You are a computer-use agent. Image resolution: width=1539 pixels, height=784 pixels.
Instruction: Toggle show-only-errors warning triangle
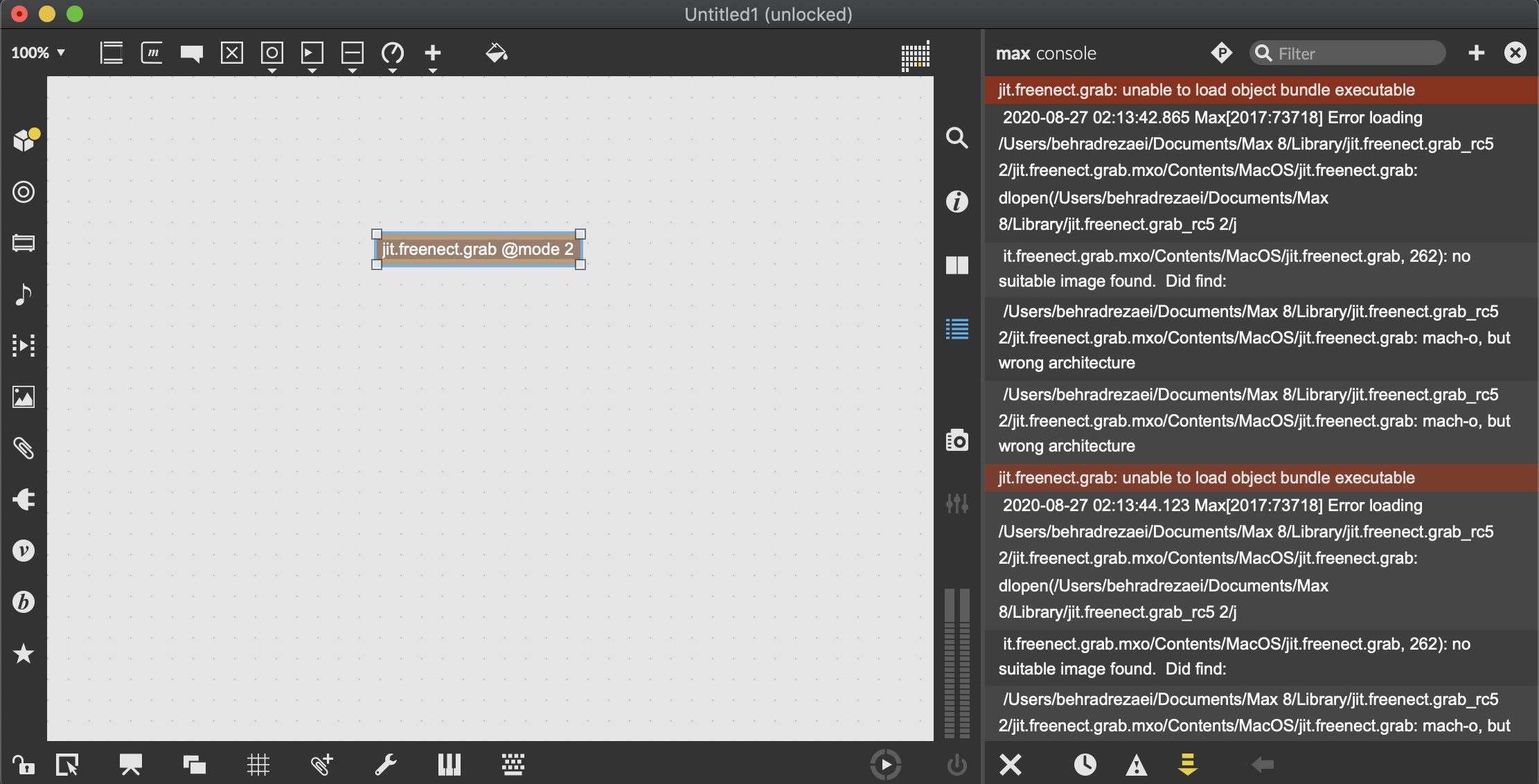pos(1137,765)
